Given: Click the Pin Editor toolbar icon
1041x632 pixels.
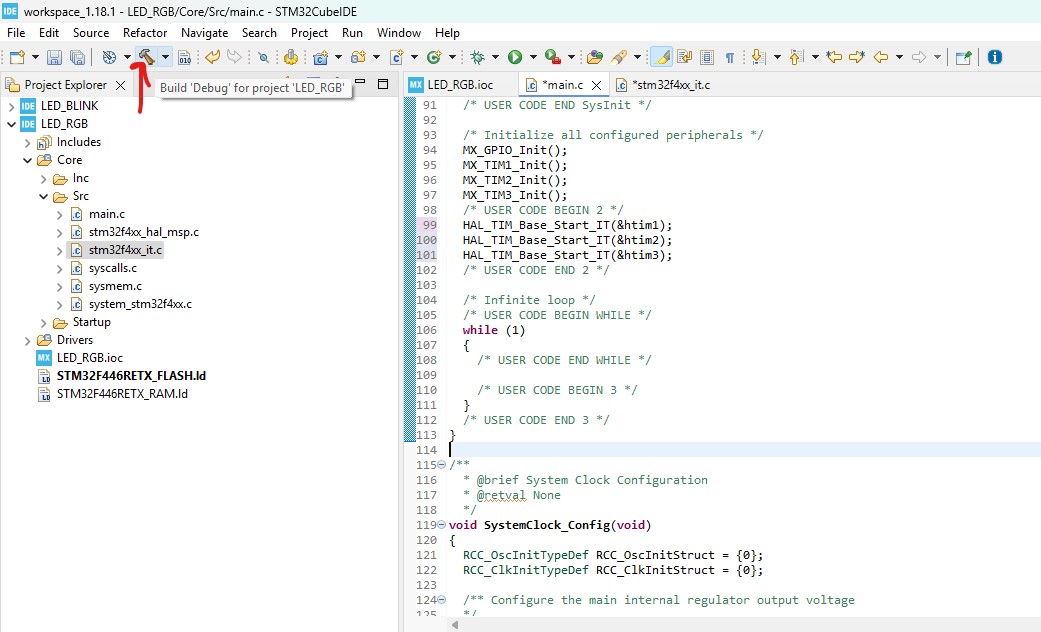Looking at the screenshot, I should pos(963,57).
